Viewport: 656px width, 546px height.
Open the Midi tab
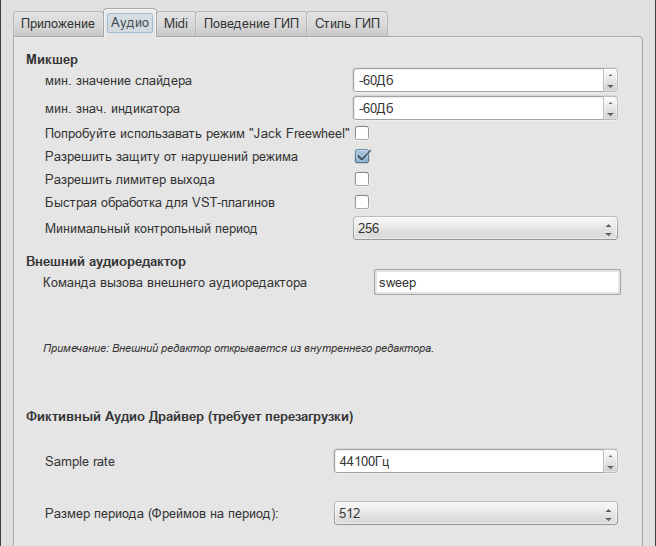point(176,23)
